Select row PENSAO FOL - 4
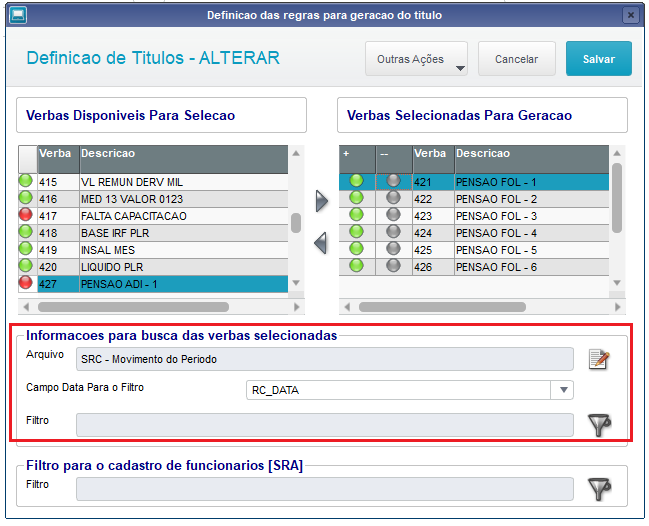The image size is (649, 526). [x=474, y=233]
